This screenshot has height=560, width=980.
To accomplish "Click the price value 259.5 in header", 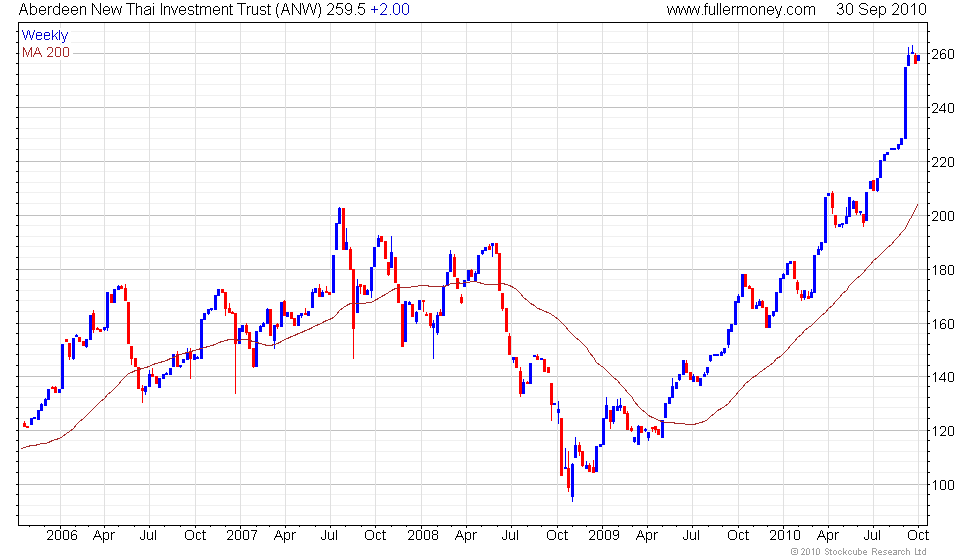I will (x=346, y=10).
